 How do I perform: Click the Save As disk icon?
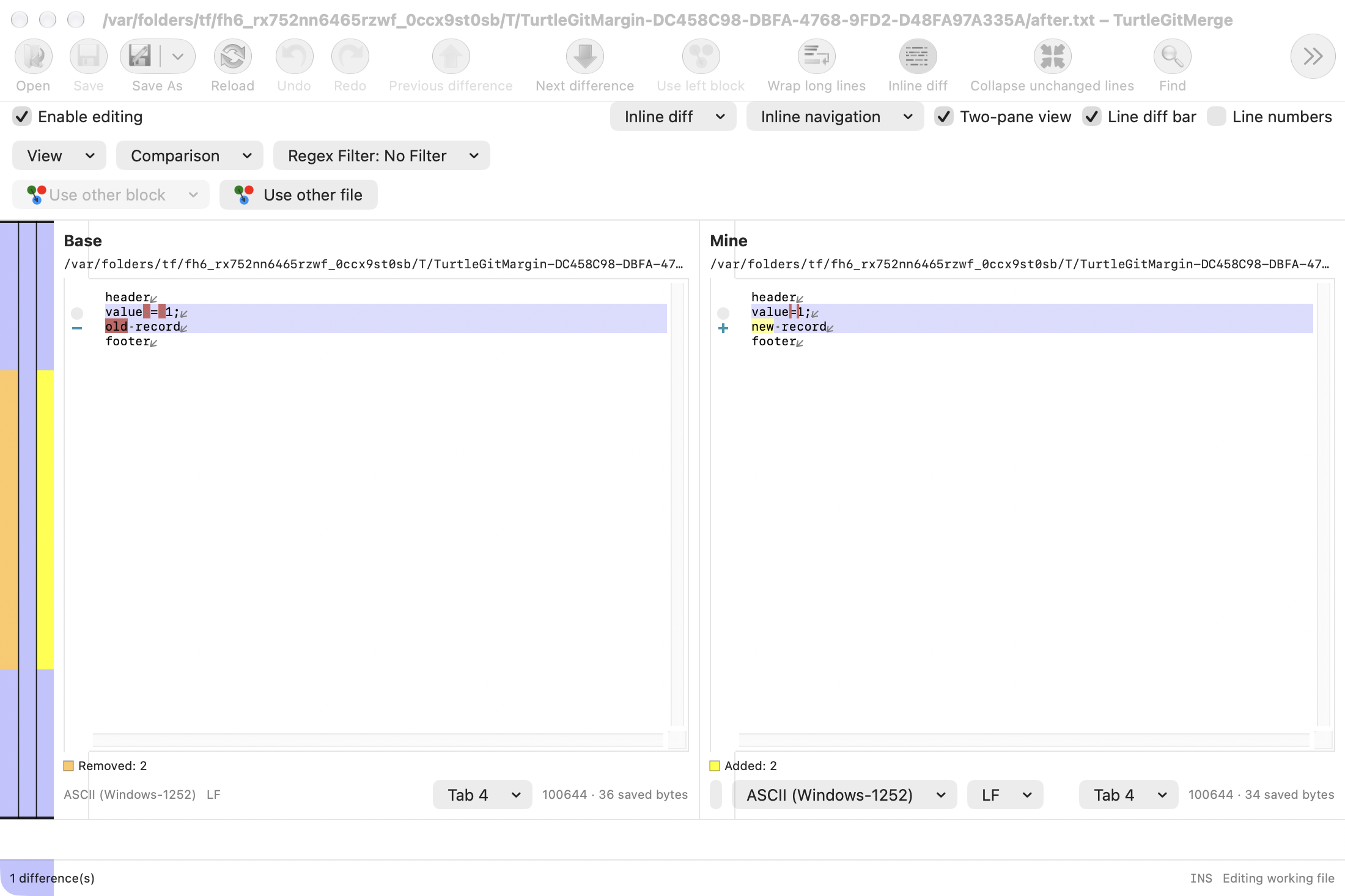140,56
